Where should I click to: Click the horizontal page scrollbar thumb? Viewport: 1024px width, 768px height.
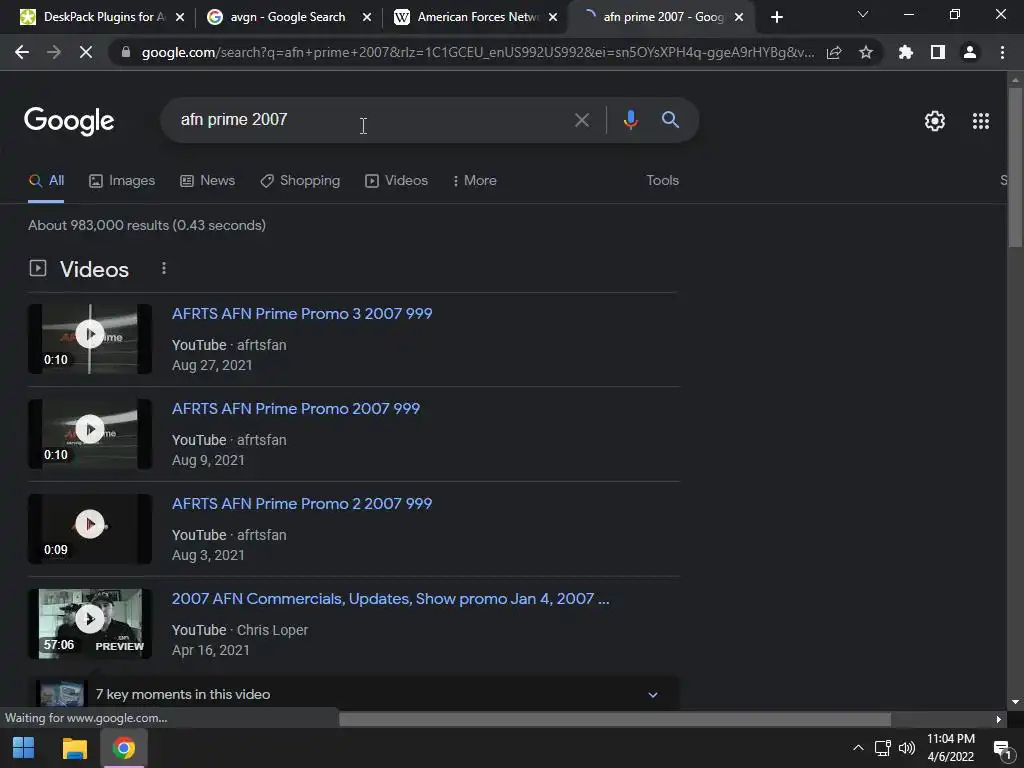(x=615, y=719)
